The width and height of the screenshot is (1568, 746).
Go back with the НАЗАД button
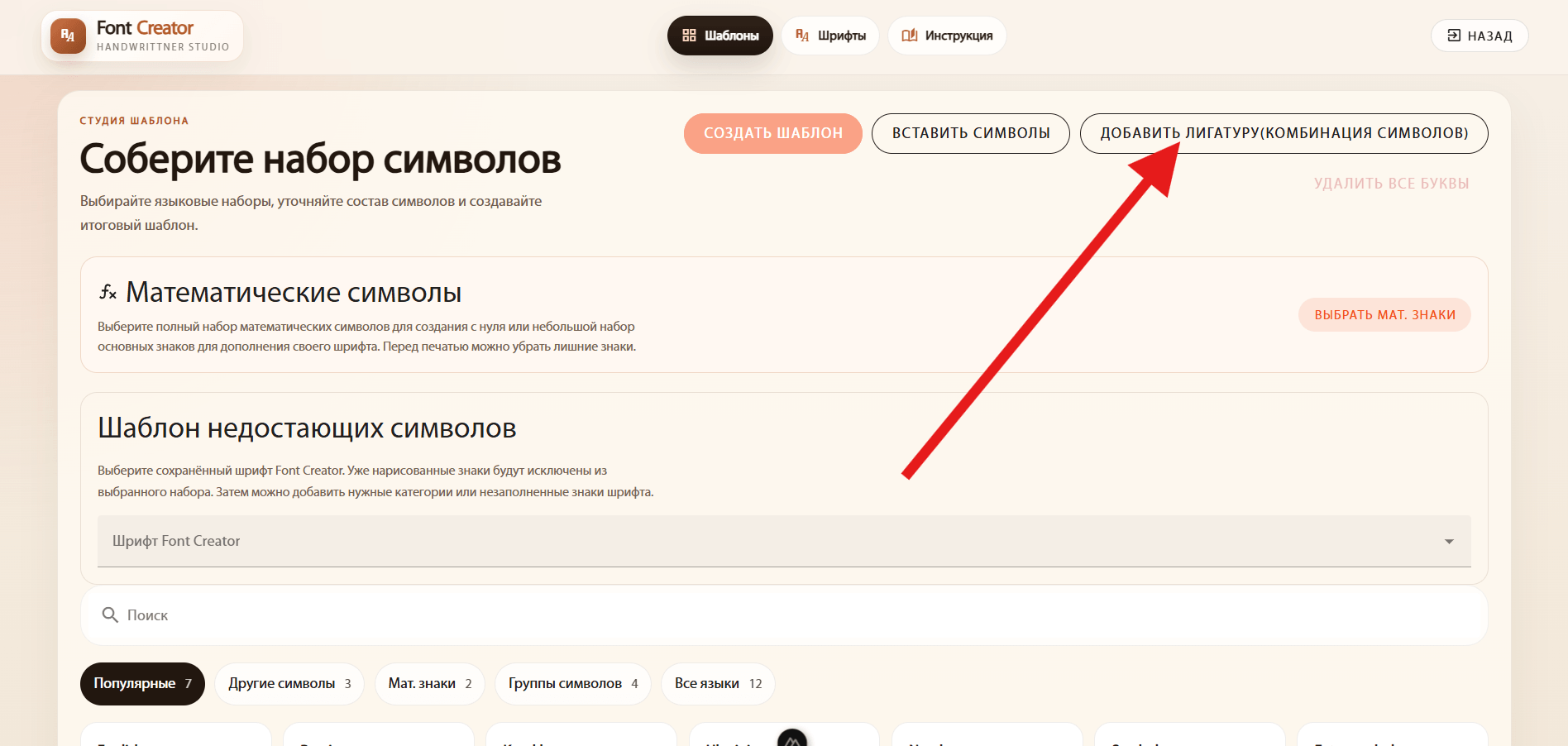click(1480, 36)
